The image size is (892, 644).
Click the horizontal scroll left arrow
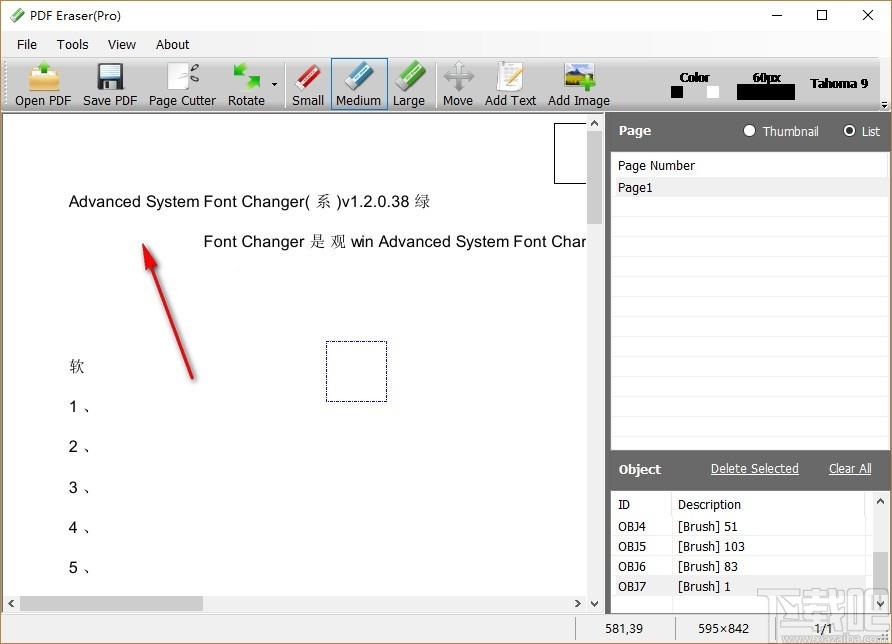pos(11,604)
